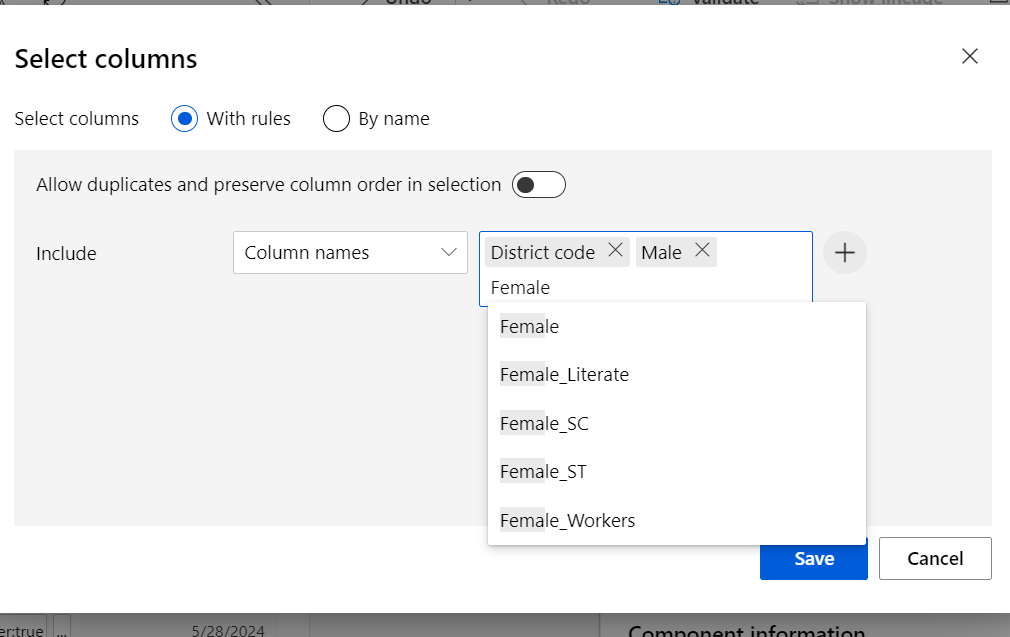Open the Column names dropdown

pos(350,253)
